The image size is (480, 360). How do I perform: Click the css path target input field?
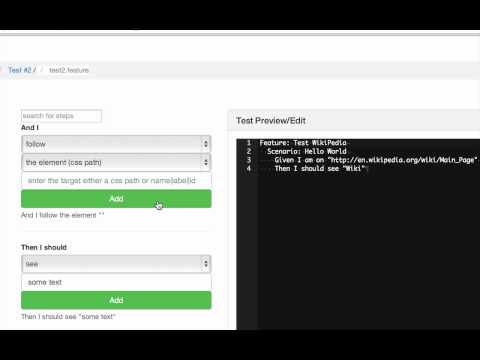click(116, 181)
